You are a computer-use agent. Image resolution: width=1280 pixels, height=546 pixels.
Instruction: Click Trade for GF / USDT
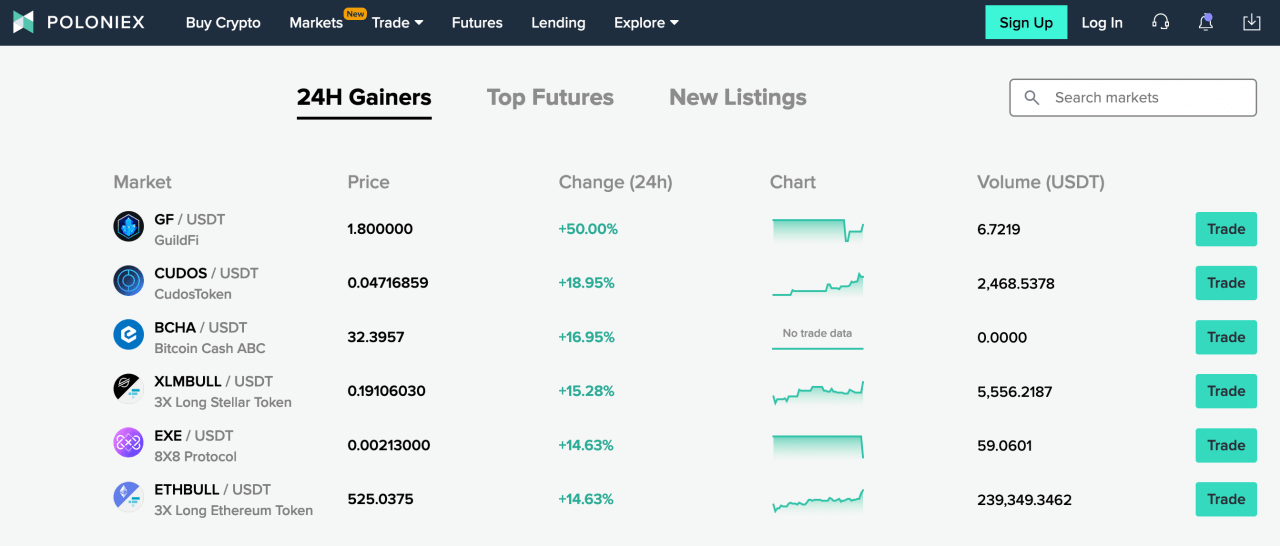pos(1226,229)
